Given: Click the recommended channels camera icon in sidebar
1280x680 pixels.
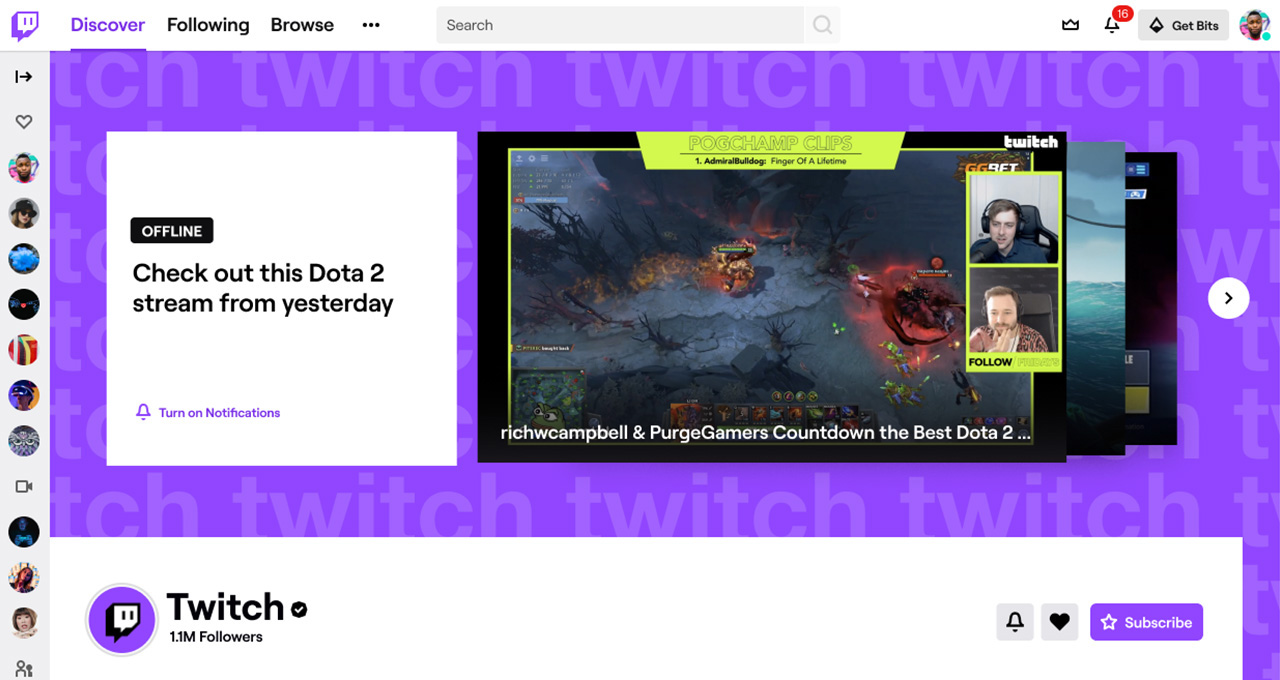Looking at the screenshot, I should click(x=24, y=486).
